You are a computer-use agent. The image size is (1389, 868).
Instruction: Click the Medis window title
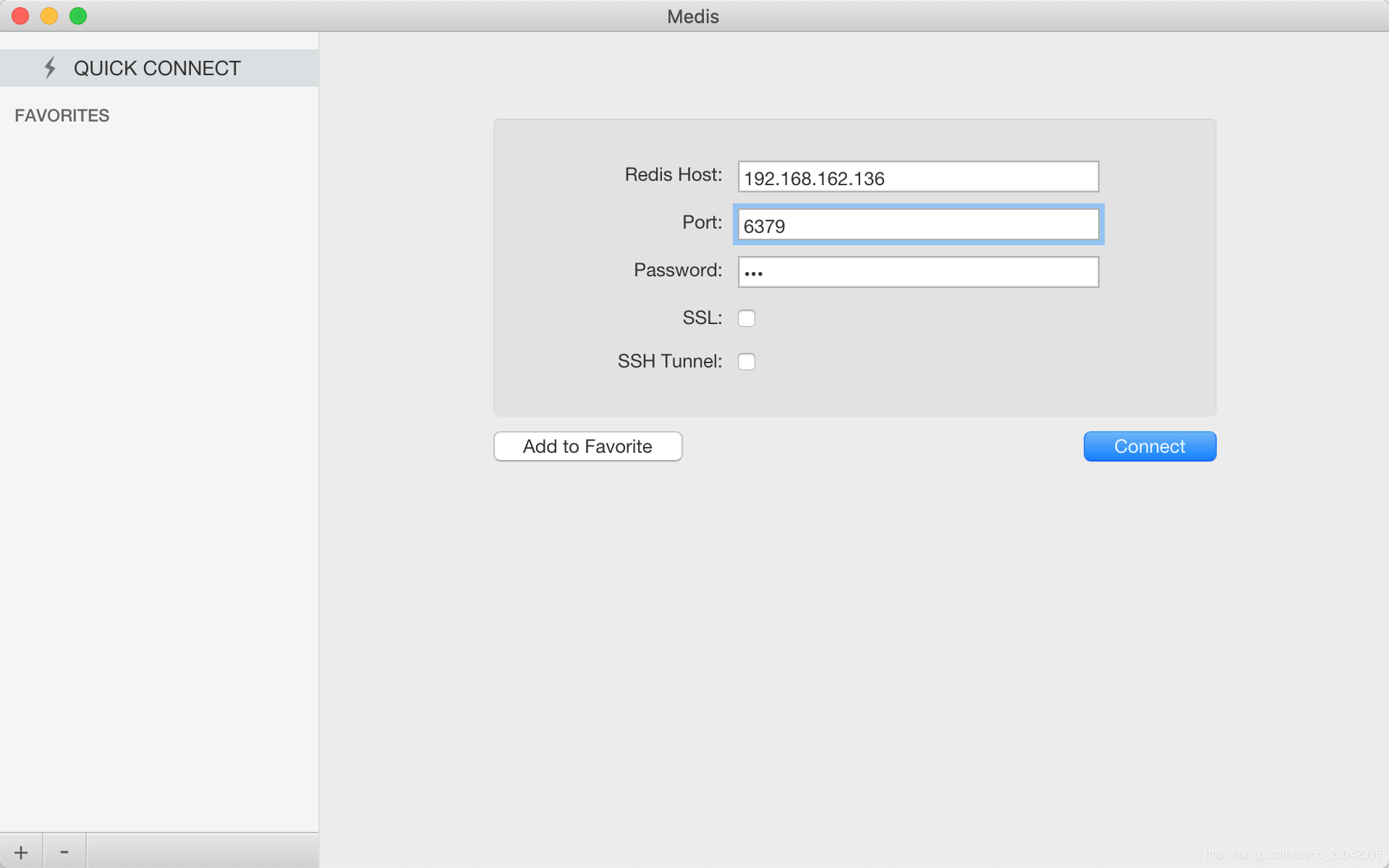(x=693, y=17)
